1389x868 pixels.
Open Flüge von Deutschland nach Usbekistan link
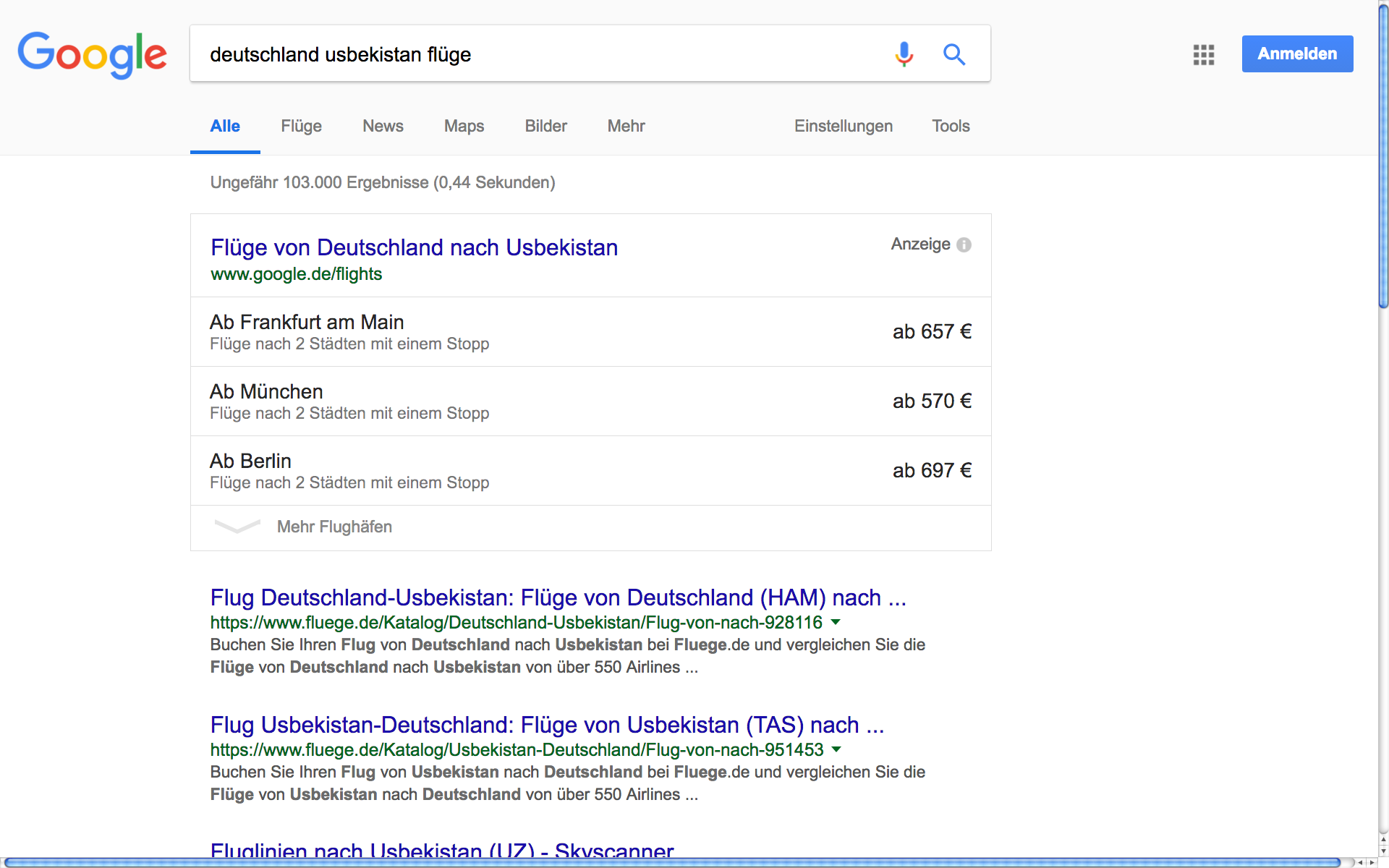(x=414, y=247)
